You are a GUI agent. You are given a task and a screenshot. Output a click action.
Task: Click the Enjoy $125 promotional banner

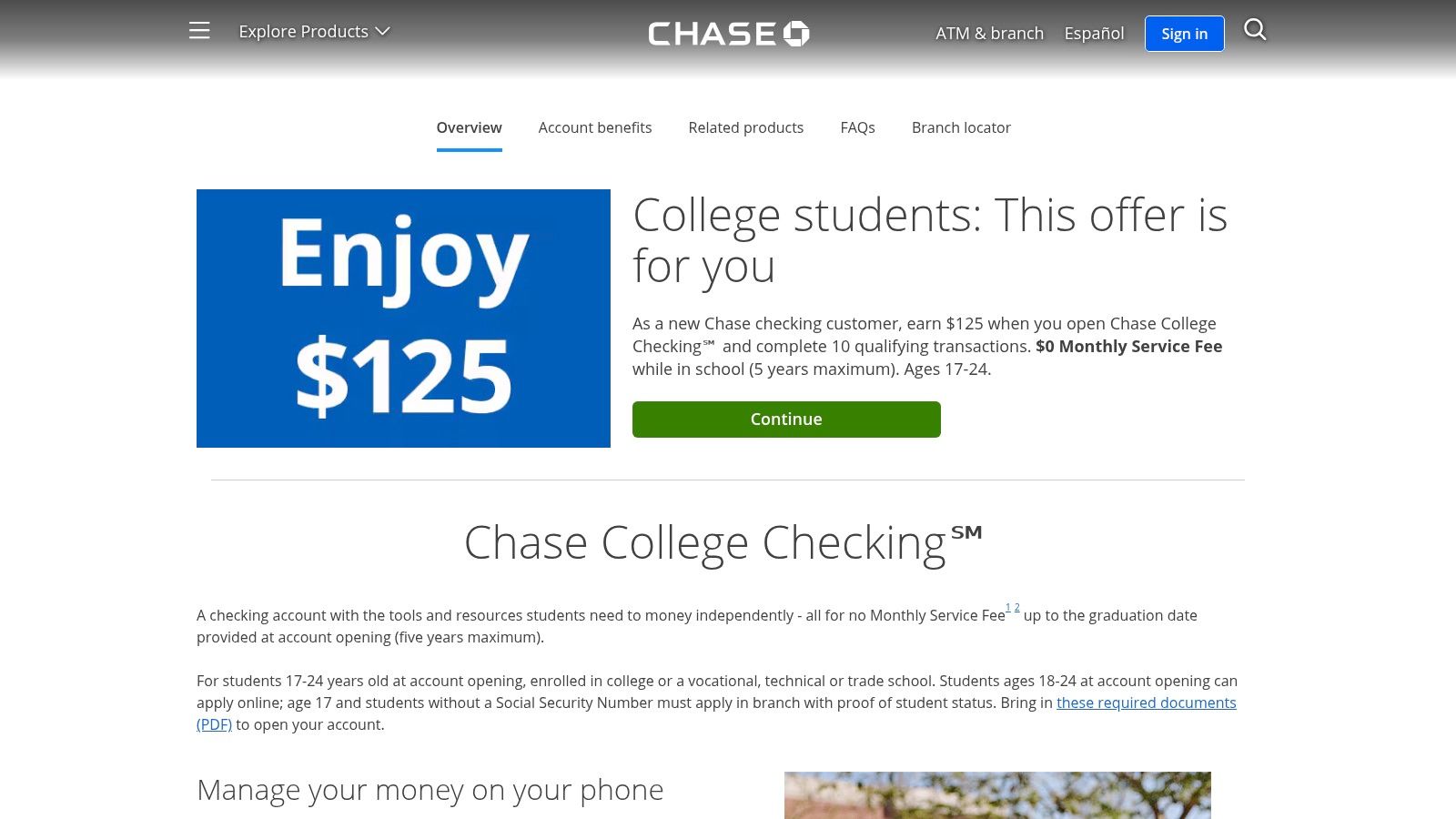403,318
